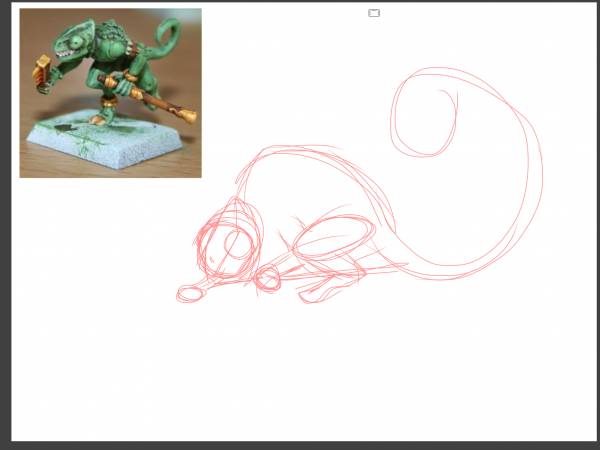Click the small sketched circle right of the head
Viewport: 600px width, 450px height.
[267, 279]
